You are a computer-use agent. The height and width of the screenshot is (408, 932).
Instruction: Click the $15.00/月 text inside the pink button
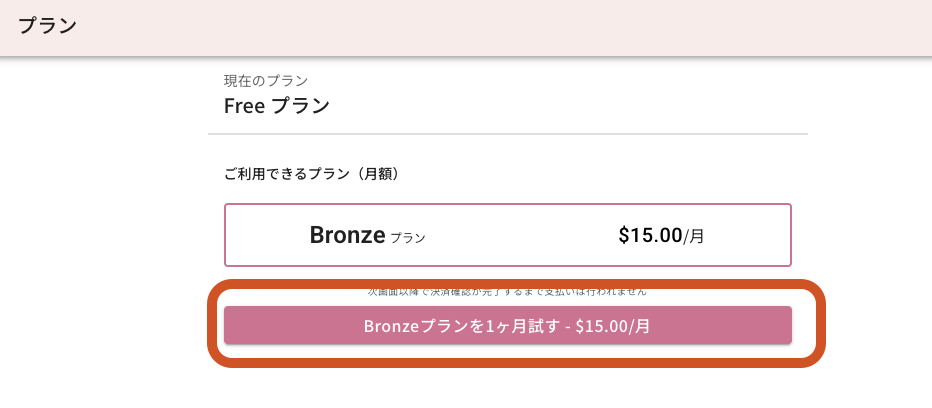(613, 326)
